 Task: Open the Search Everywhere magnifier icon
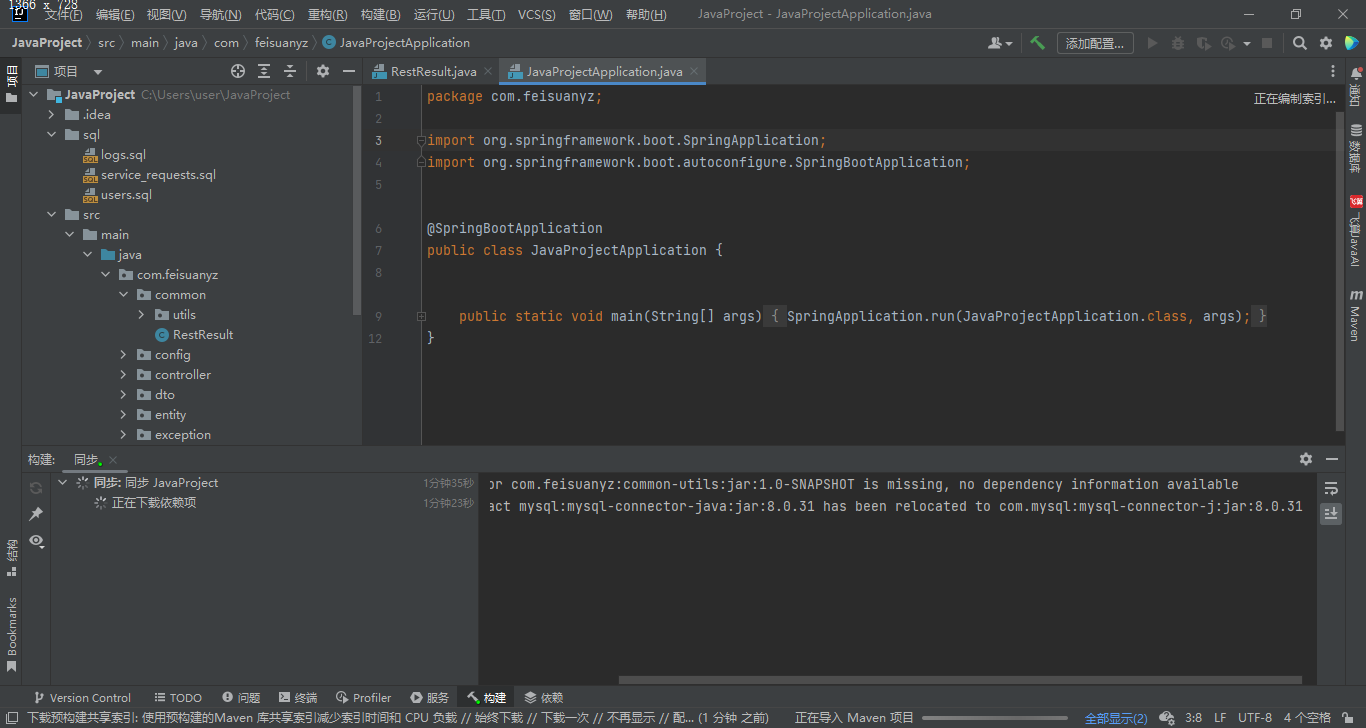[1299, 43]
